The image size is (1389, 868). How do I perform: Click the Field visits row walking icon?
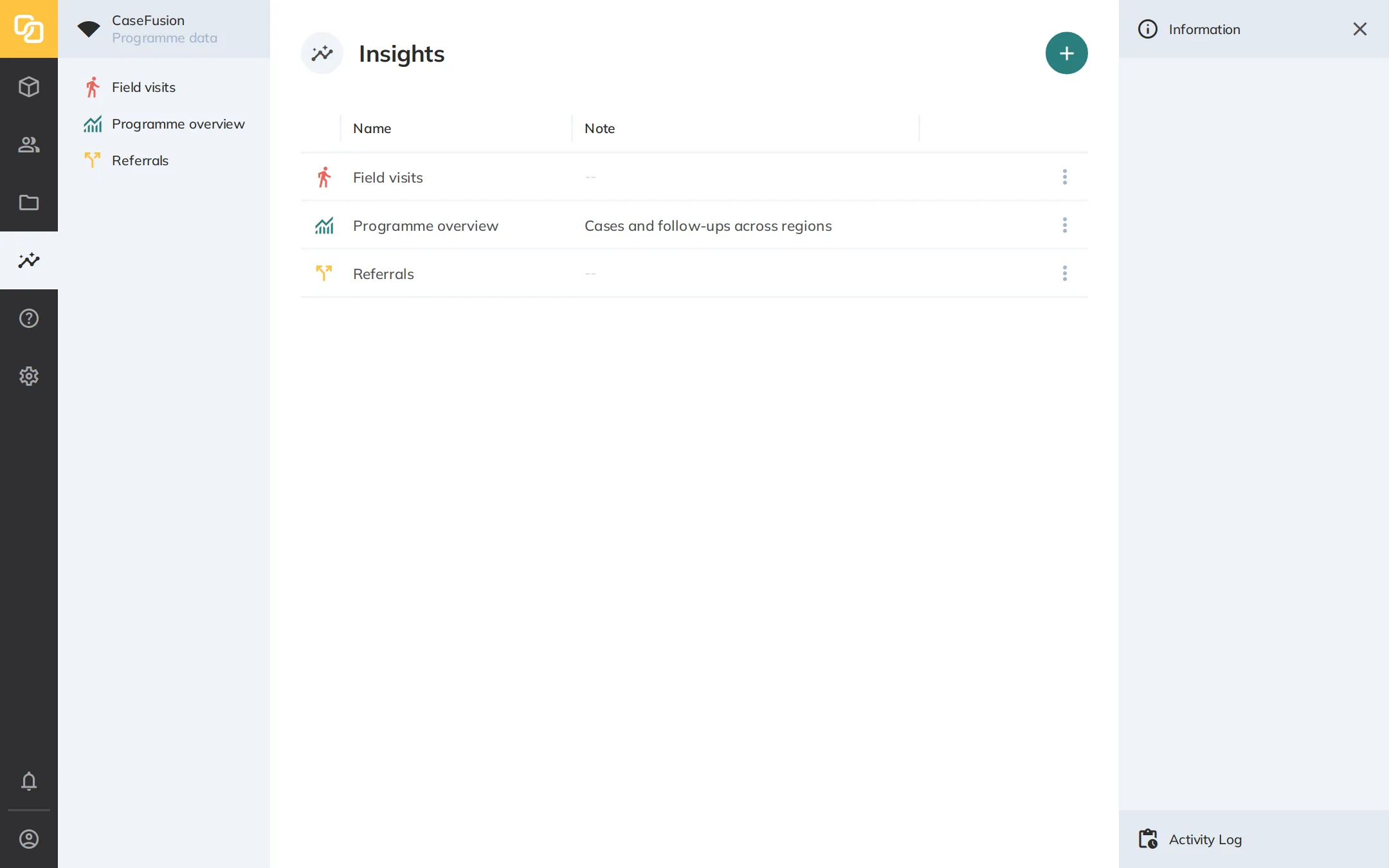pyautogui.click(x=324, y=177)
